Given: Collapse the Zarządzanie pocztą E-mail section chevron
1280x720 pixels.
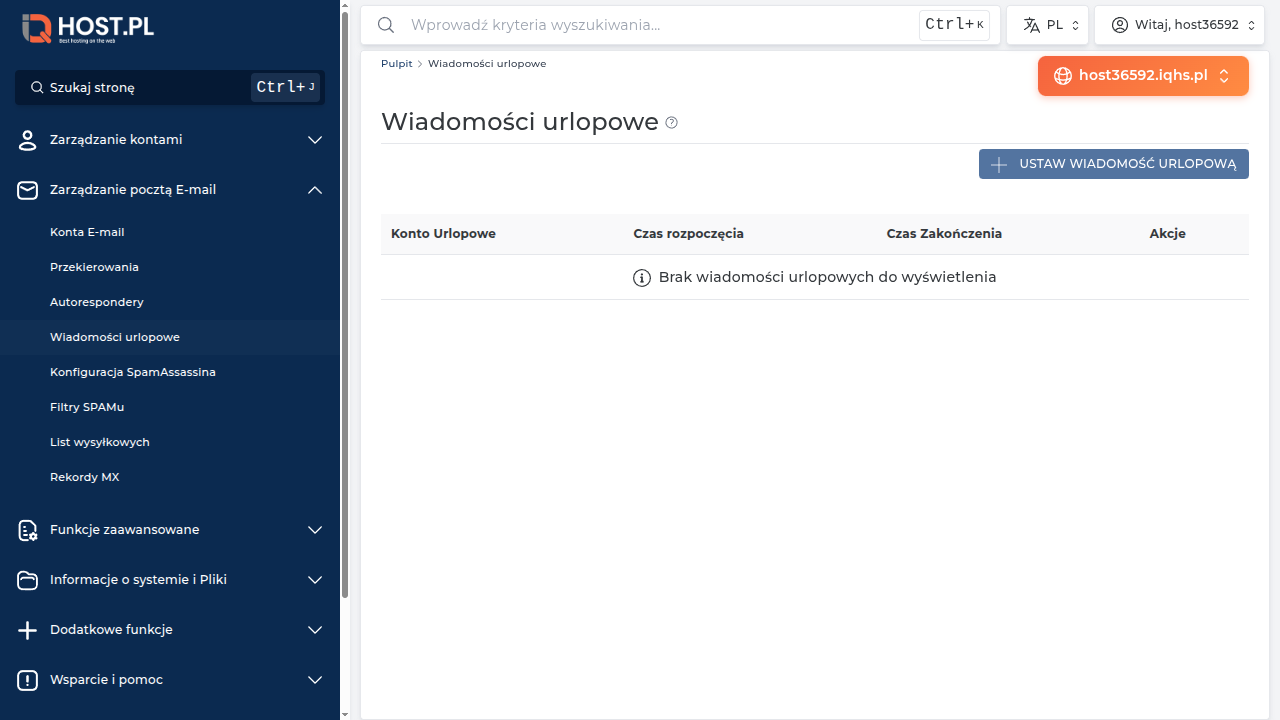Looking at the screenshot, I should 315,190.
